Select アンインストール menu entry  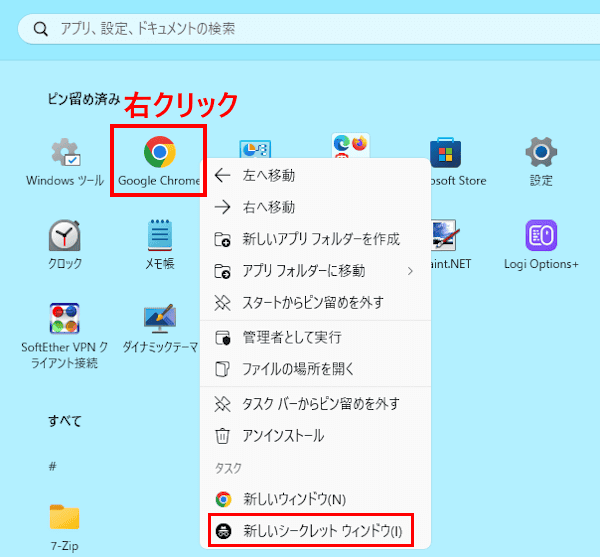[315, 436]
